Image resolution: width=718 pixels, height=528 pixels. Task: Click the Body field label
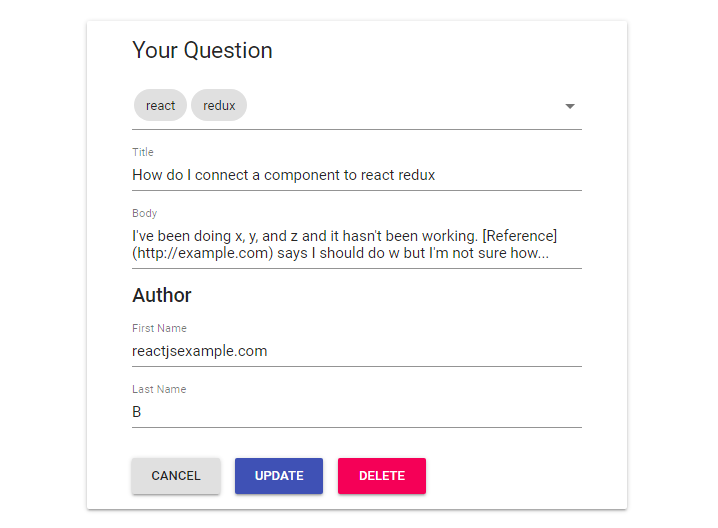144,214
